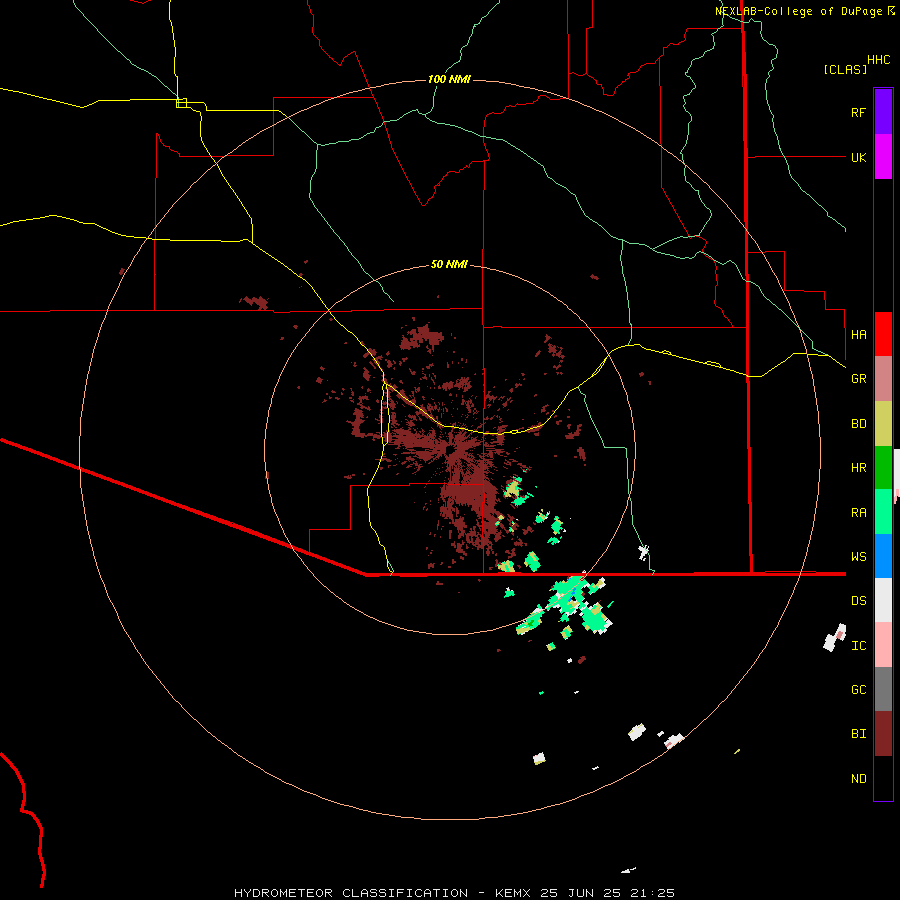This screenshot has width=900, height=900.
Task: Pick the RA light green legend swatch
Action: point(883,512)
